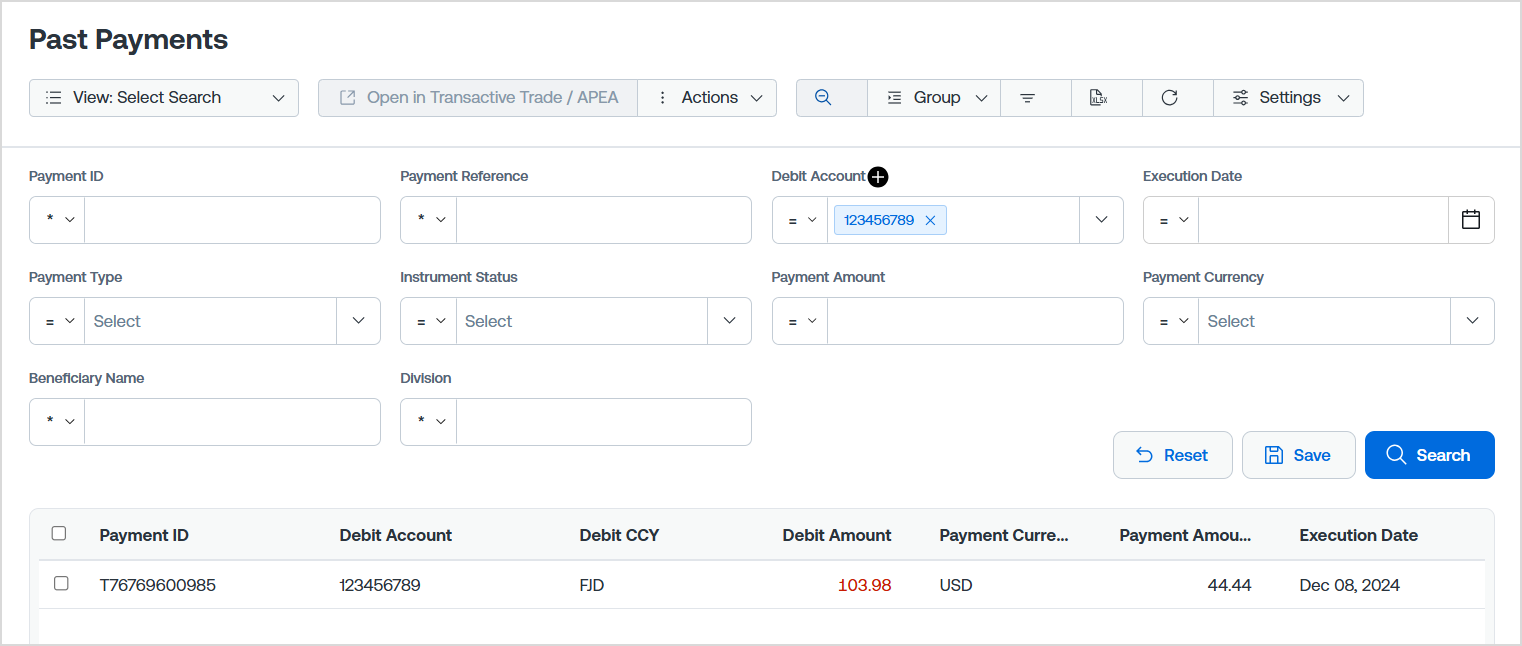Screen dimensions: 1522x646
Task: Click the Execution Date input field
Action: tap(1323, 220)
